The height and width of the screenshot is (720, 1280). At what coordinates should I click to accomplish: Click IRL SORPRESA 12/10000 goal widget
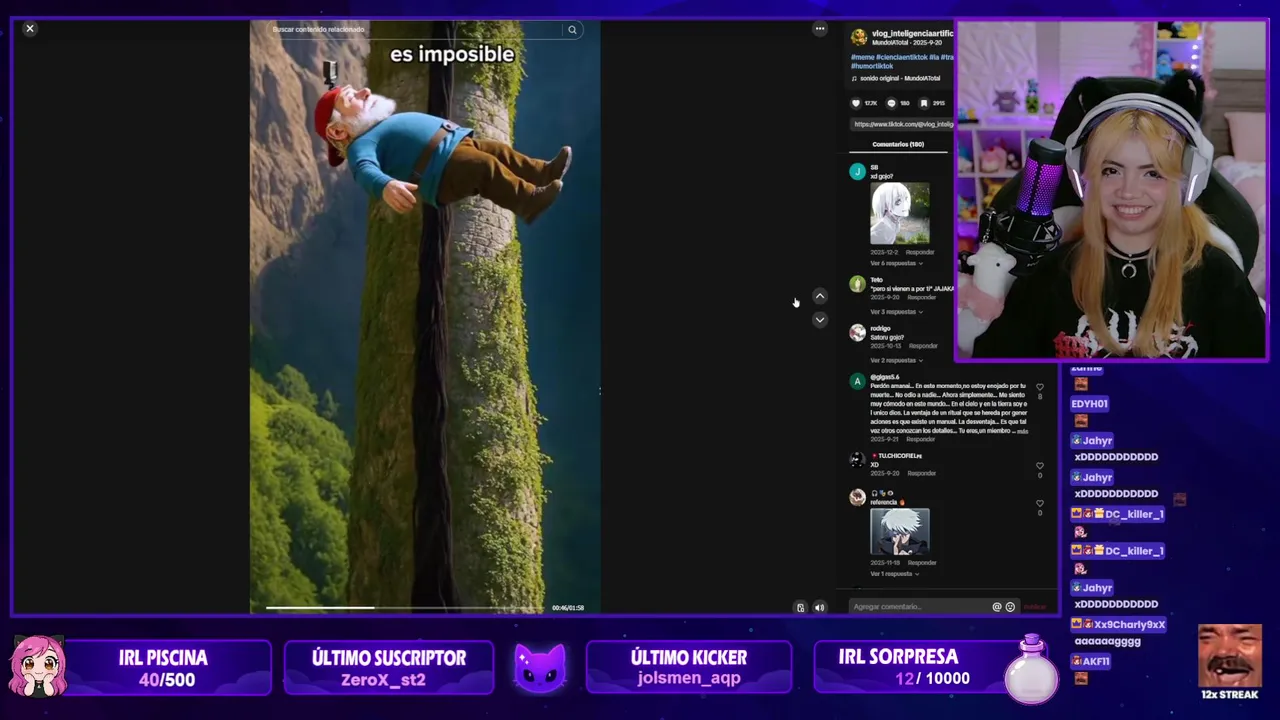point(918,667)
